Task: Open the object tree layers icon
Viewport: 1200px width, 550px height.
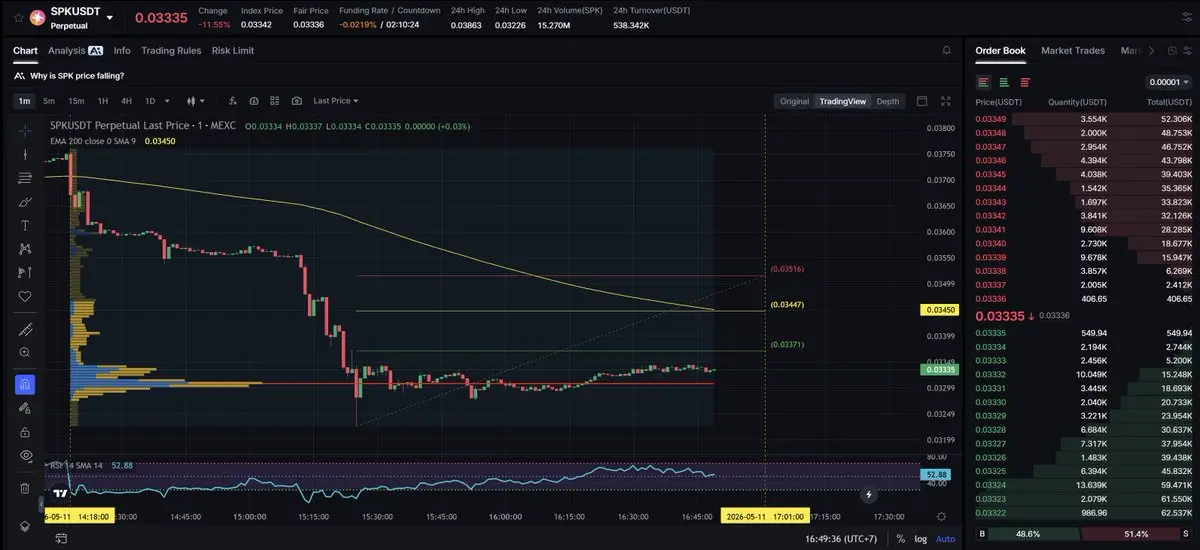Action: coord(25,526)
